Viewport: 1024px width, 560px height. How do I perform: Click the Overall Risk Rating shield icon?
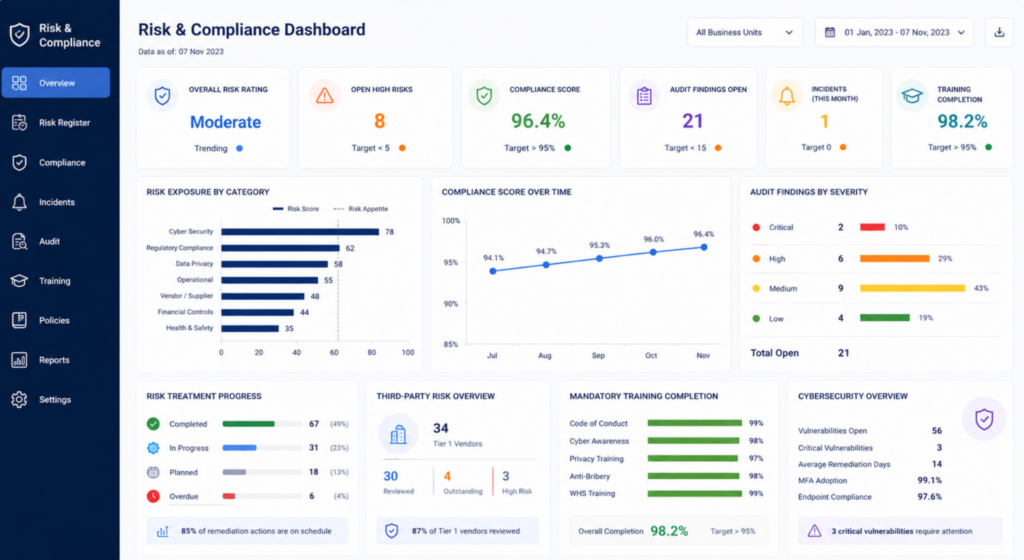pyautogui.click(x=163, y=96)
